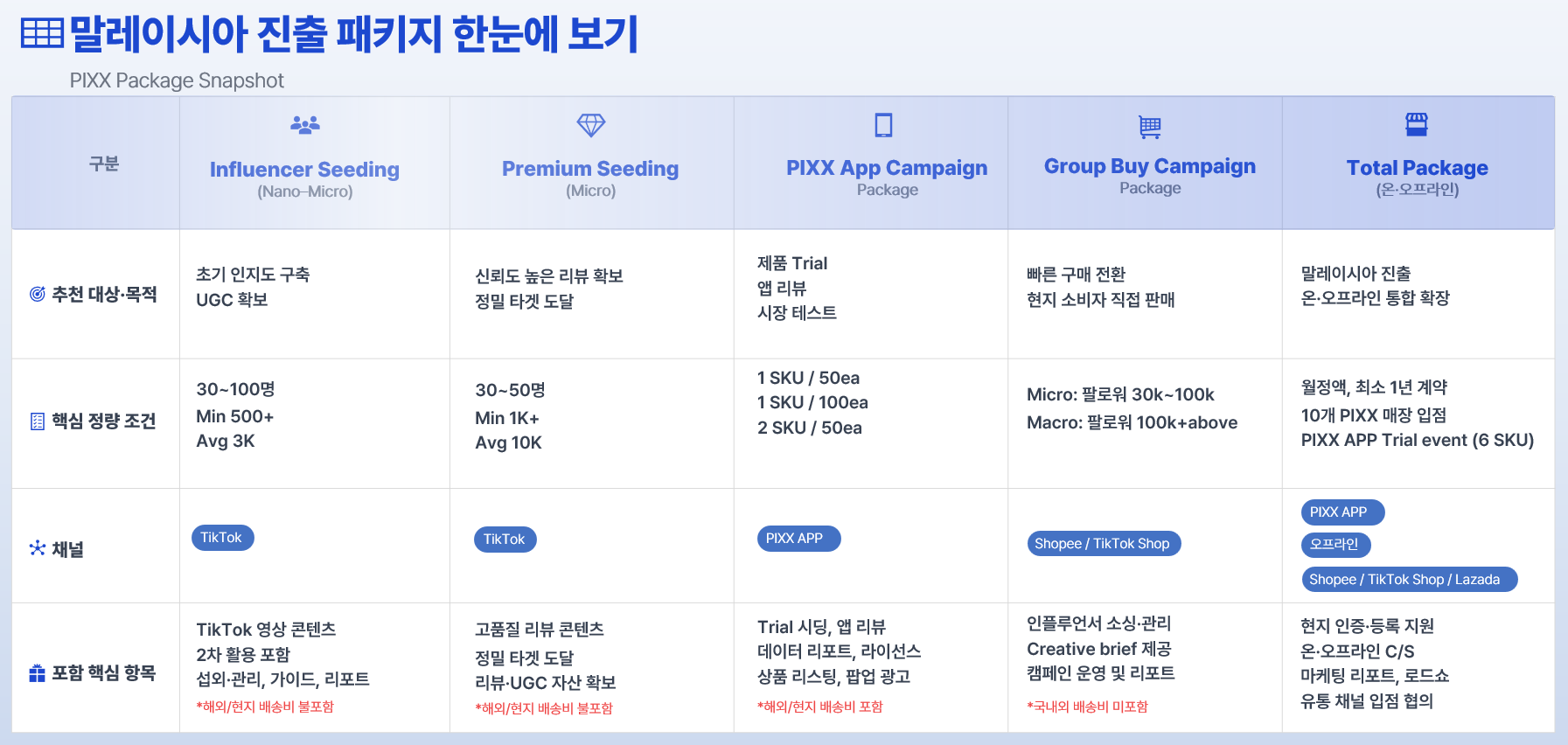Screen dimensions: 1568x745
Task: Click the gift box icon next to 포함 핵심 항목
Action: coord(38,673)
